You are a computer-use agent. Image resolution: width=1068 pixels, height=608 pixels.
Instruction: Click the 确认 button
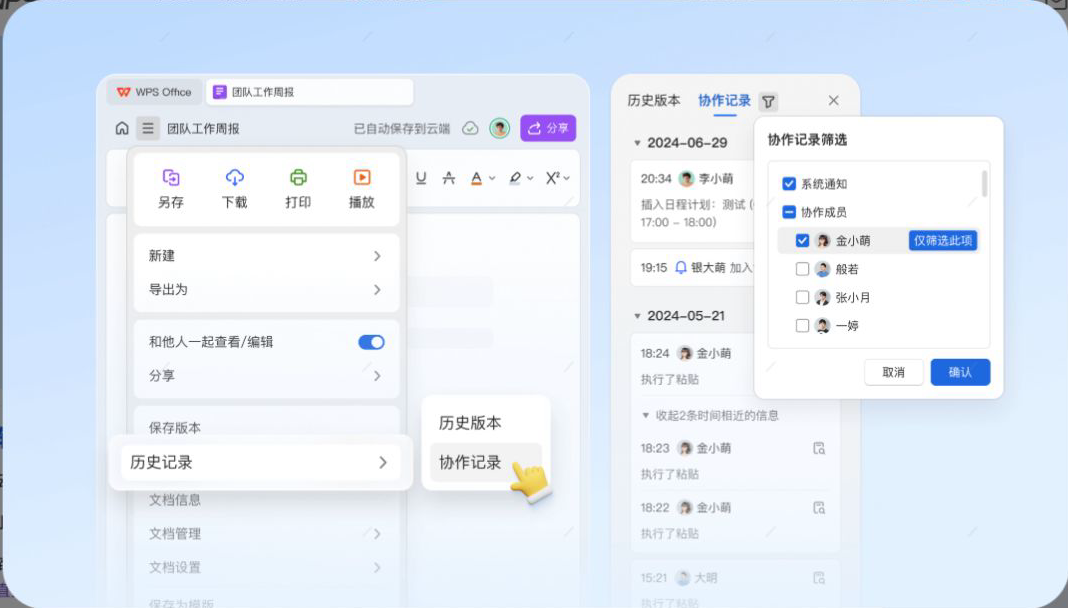point(960,372)
